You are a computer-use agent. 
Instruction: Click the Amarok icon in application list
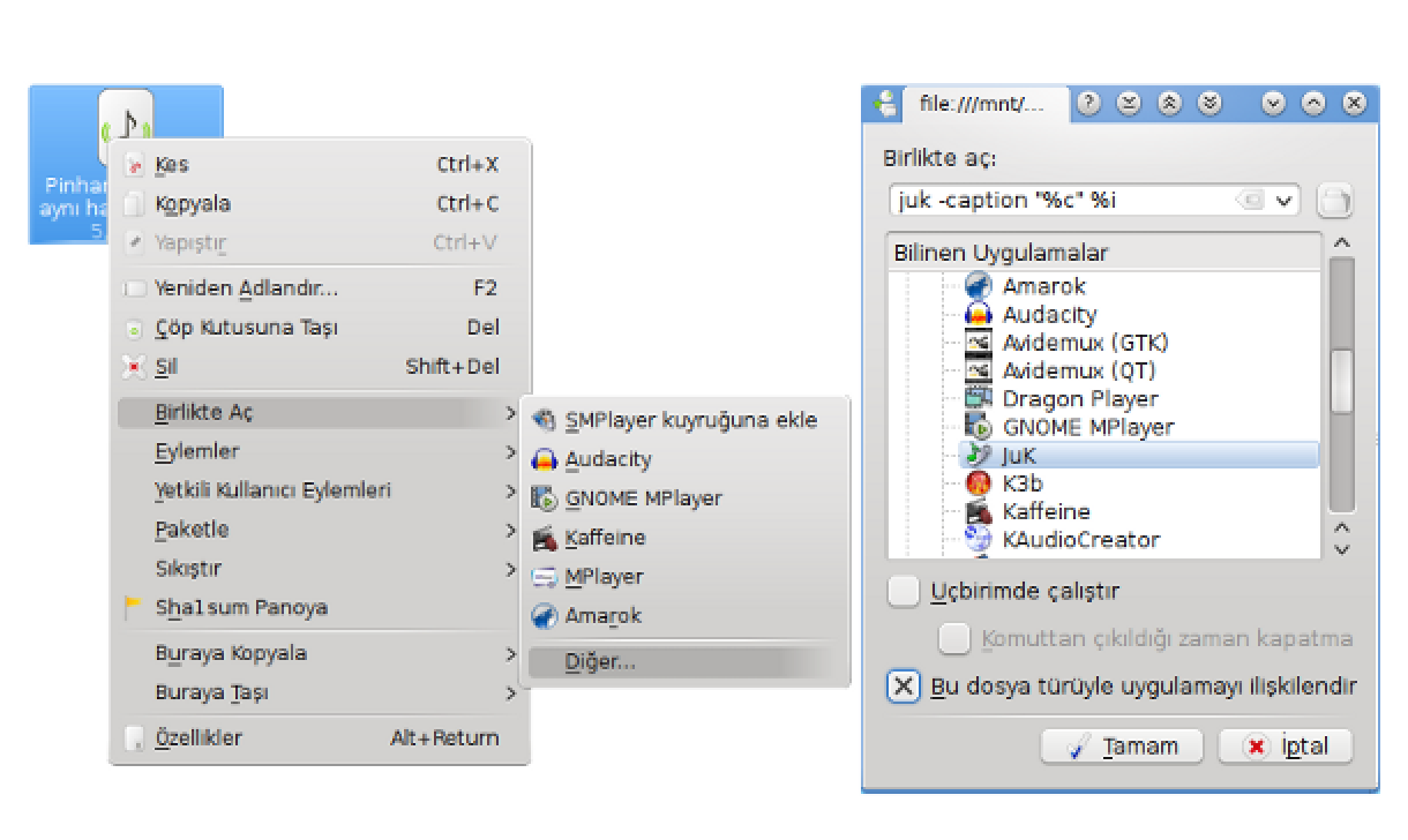tap(978, 286)
